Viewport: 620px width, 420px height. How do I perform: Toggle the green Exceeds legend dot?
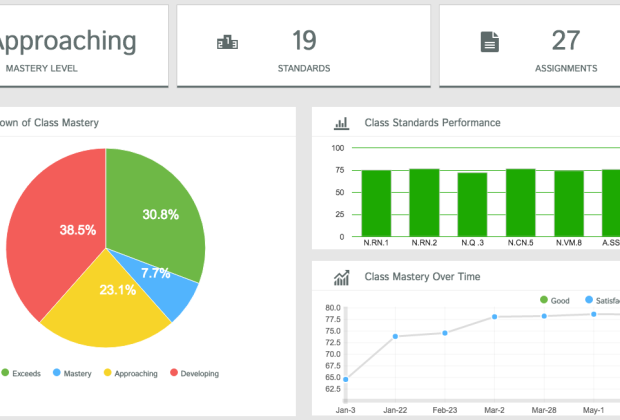(5, 373)
